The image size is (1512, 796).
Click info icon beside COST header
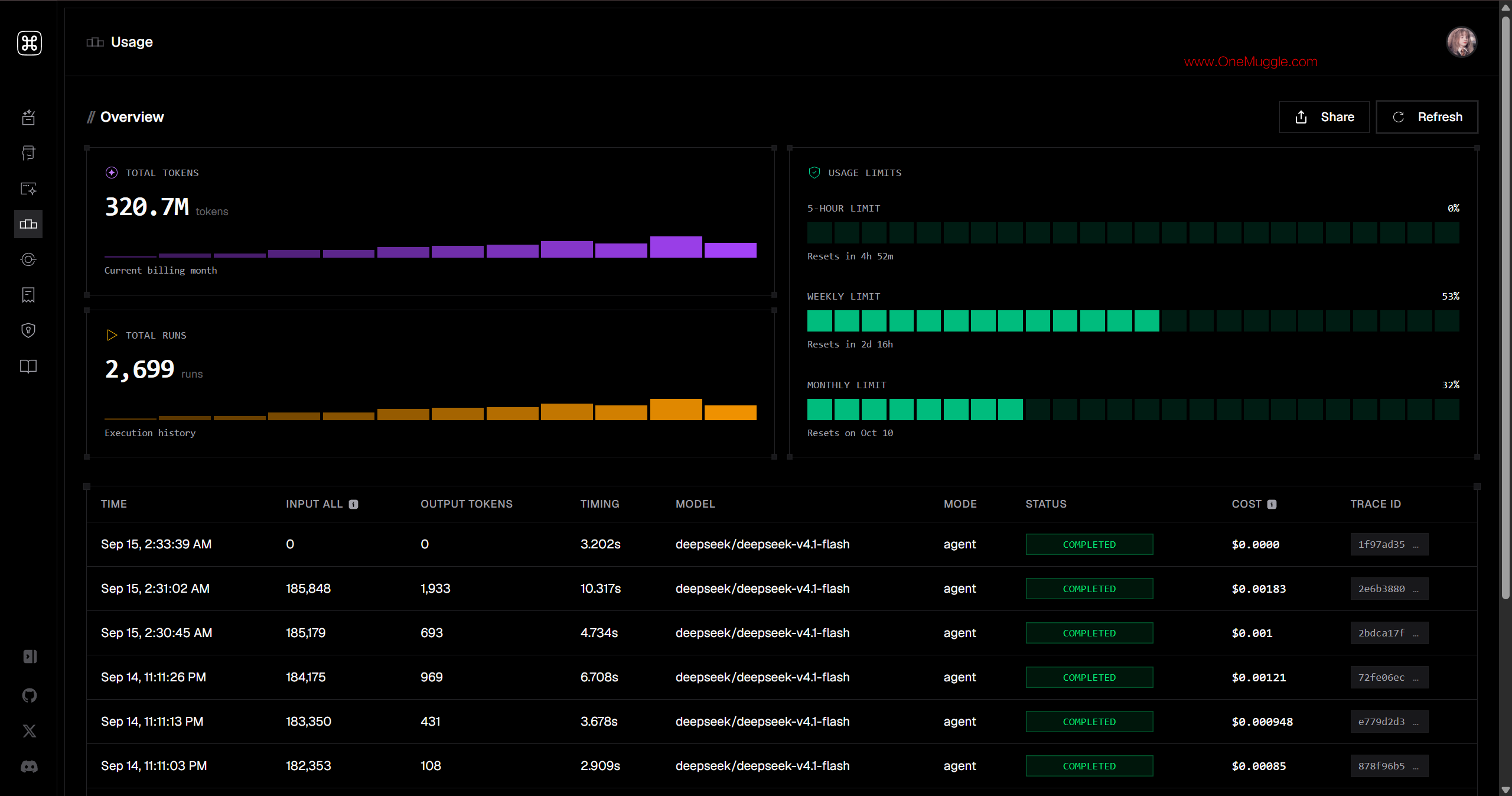click(1272, 504)
